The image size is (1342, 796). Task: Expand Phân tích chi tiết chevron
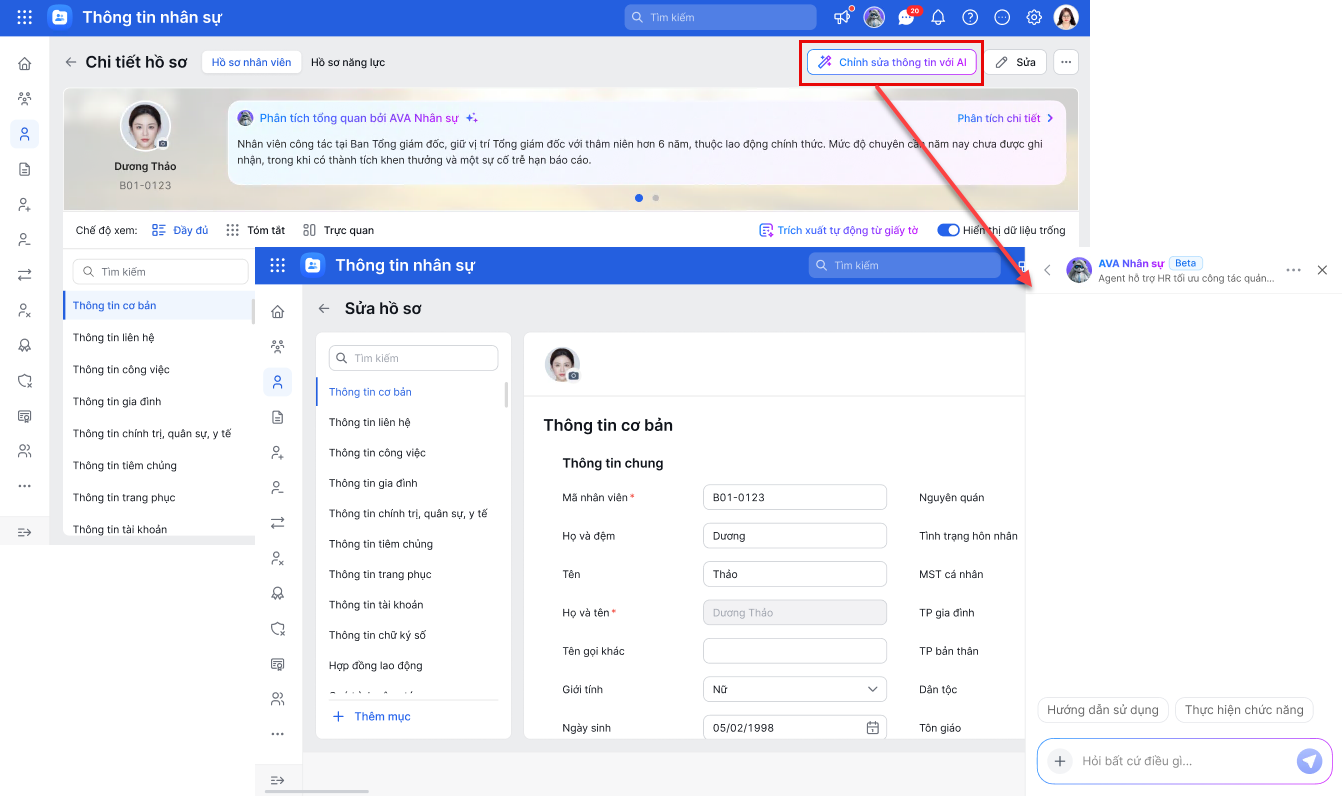pyautogui.click(x=1050, y=118)
